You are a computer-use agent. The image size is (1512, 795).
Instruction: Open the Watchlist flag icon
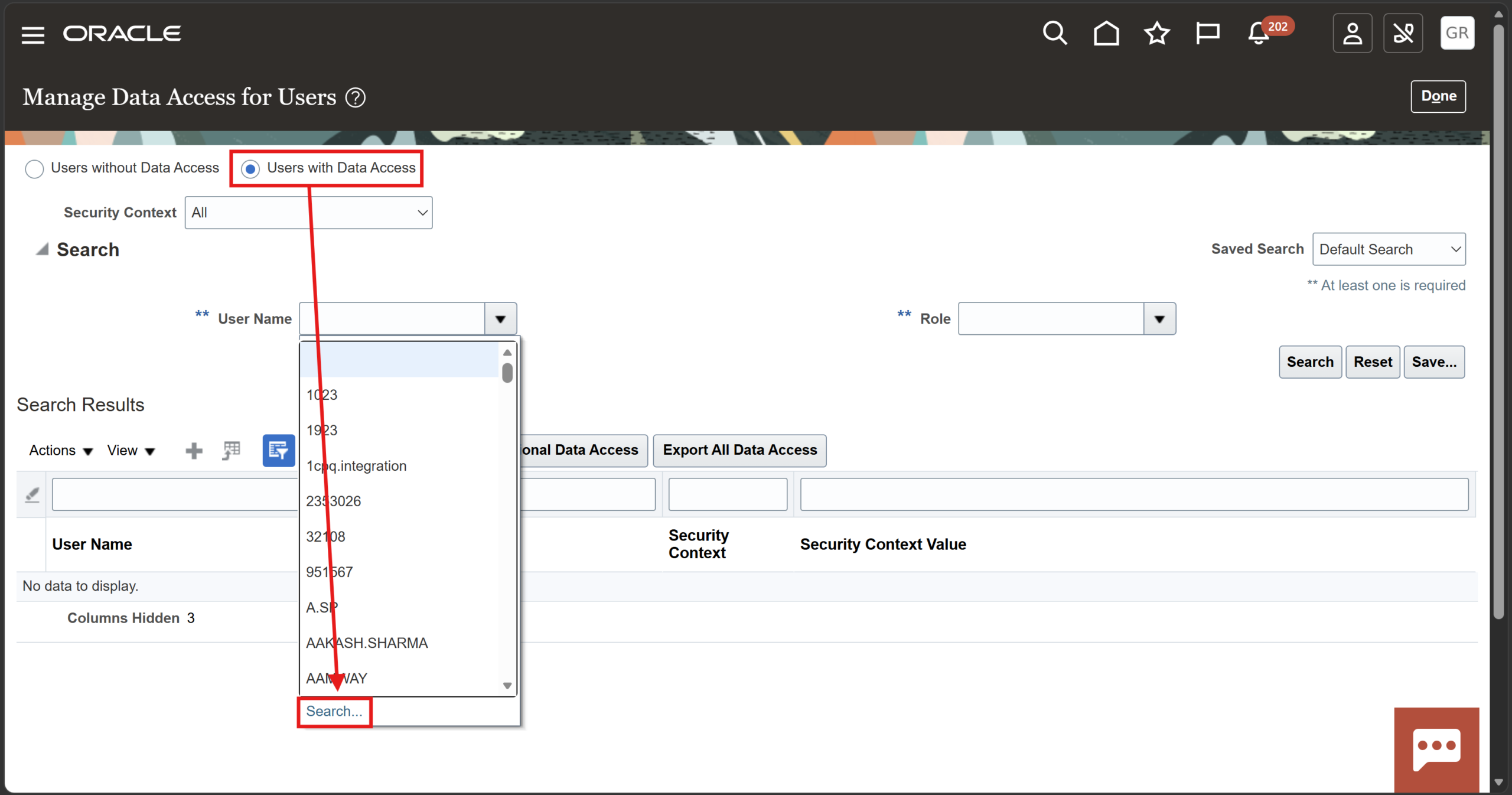coord(1207,33)
